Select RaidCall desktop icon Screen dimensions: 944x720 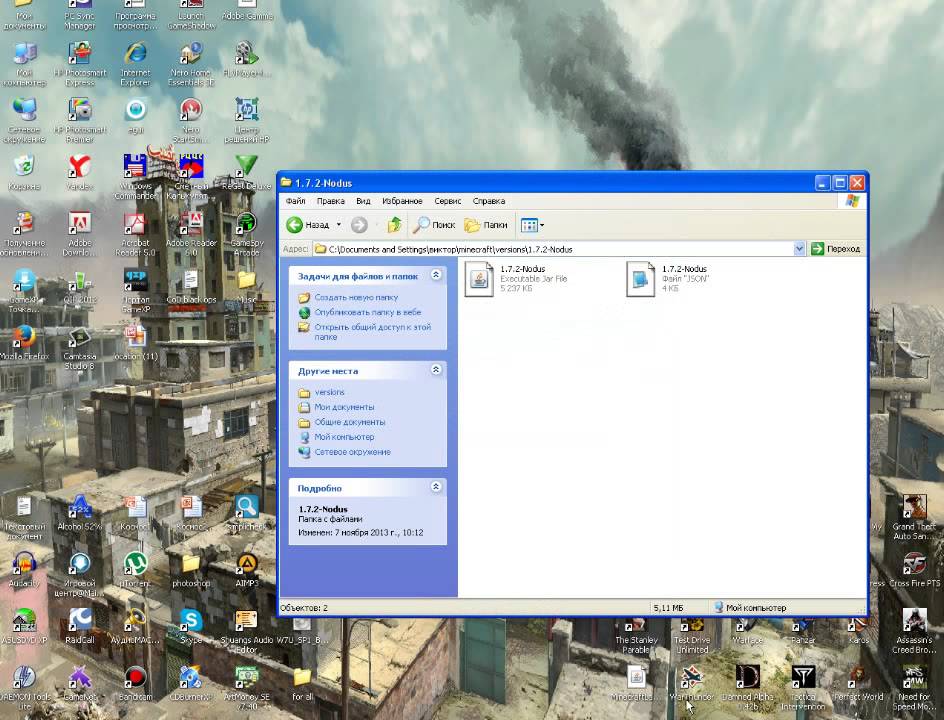(79, 626)
